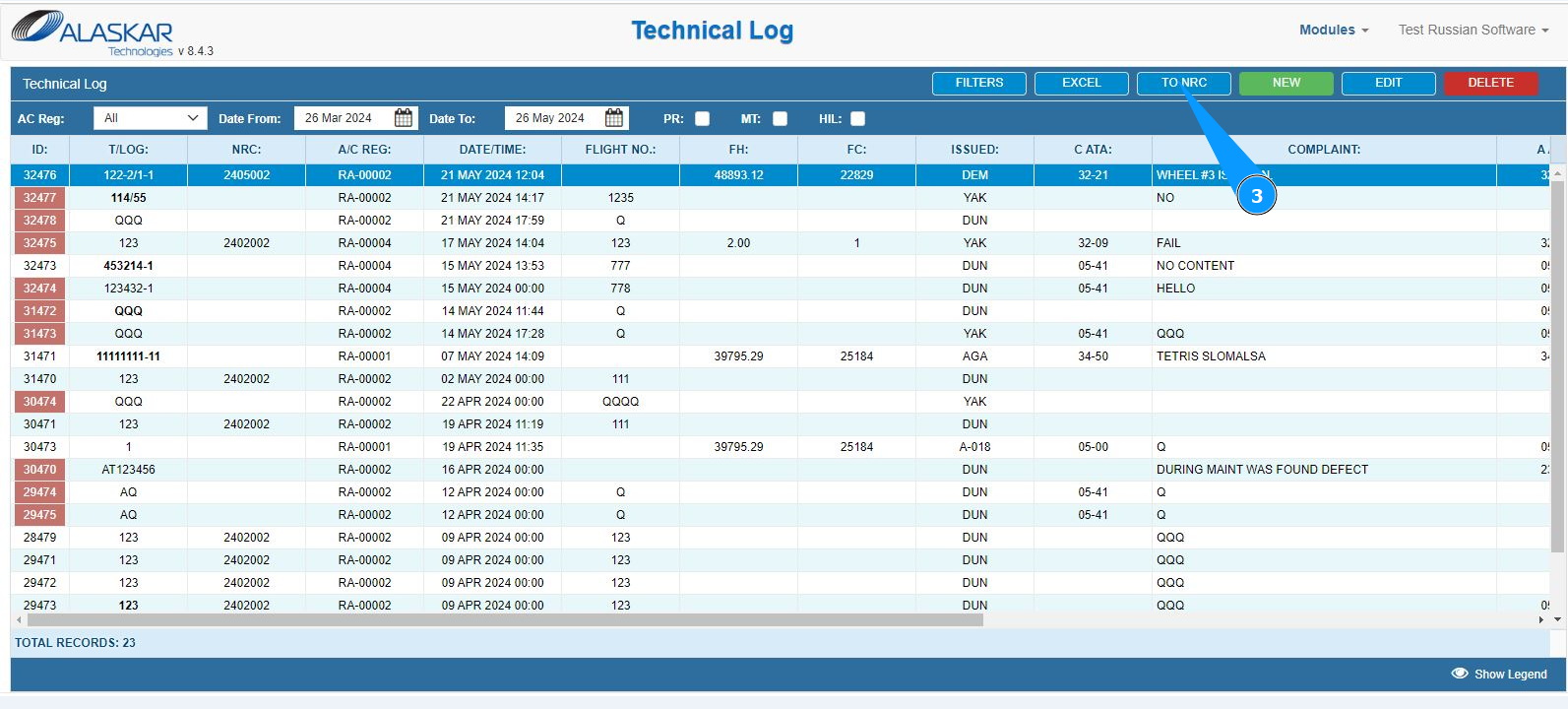Sort by the T/LOG column header
1568x709 pixels.
128,150
